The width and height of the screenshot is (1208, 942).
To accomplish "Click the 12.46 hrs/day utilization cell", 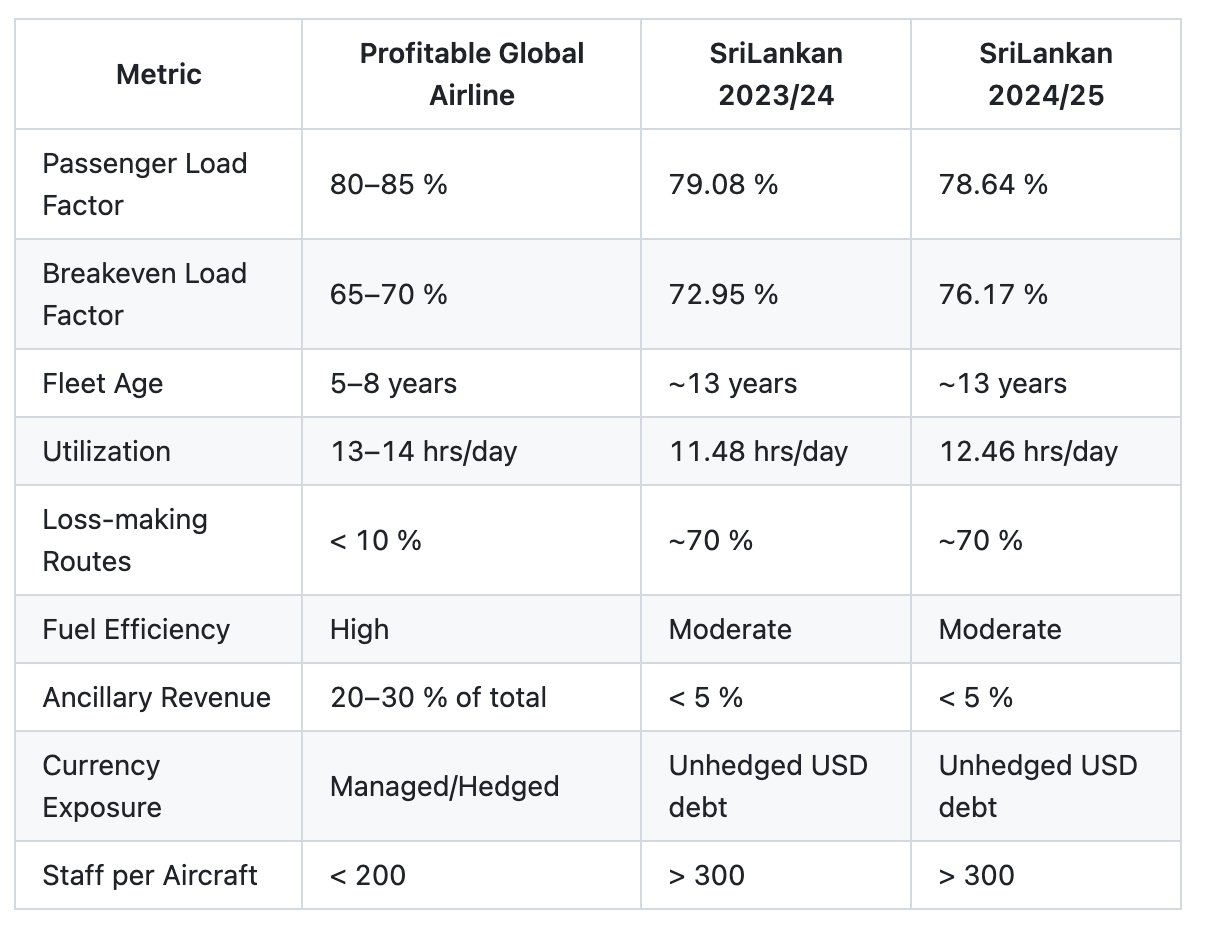I will click(1028, 451).
